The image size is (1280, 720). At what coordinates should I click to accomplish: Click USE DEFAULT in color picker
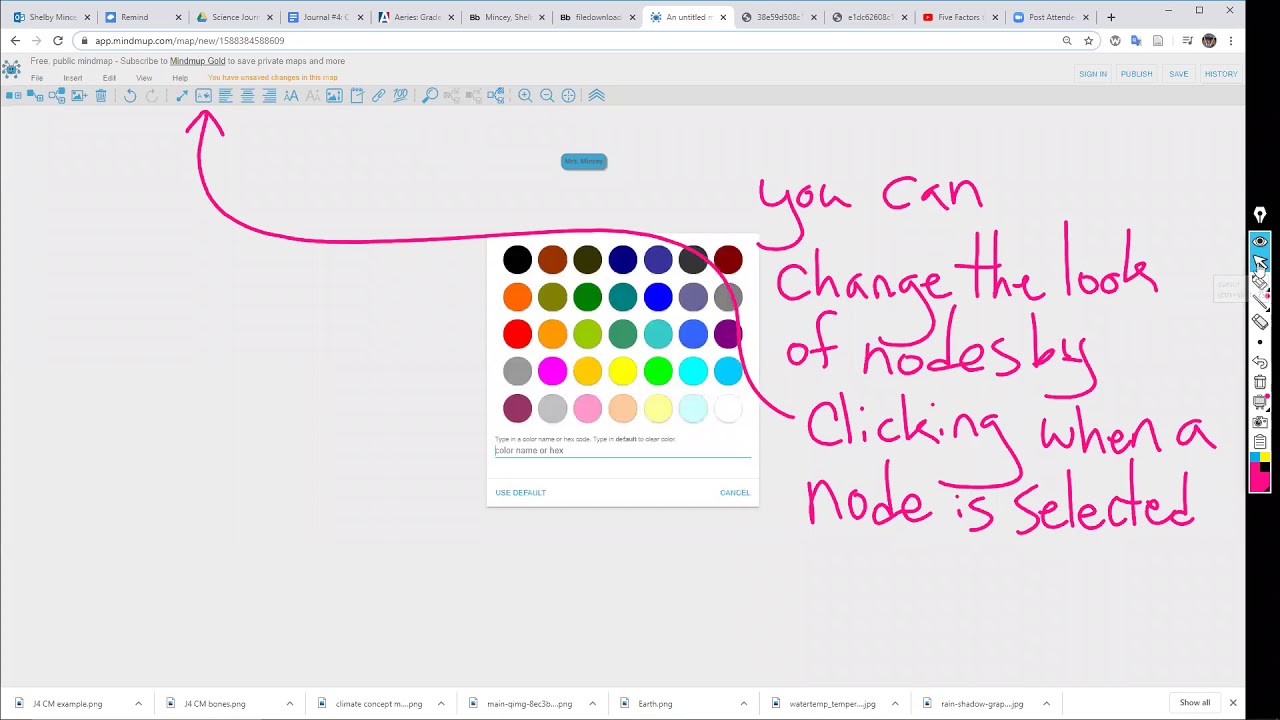click(520, 493)
